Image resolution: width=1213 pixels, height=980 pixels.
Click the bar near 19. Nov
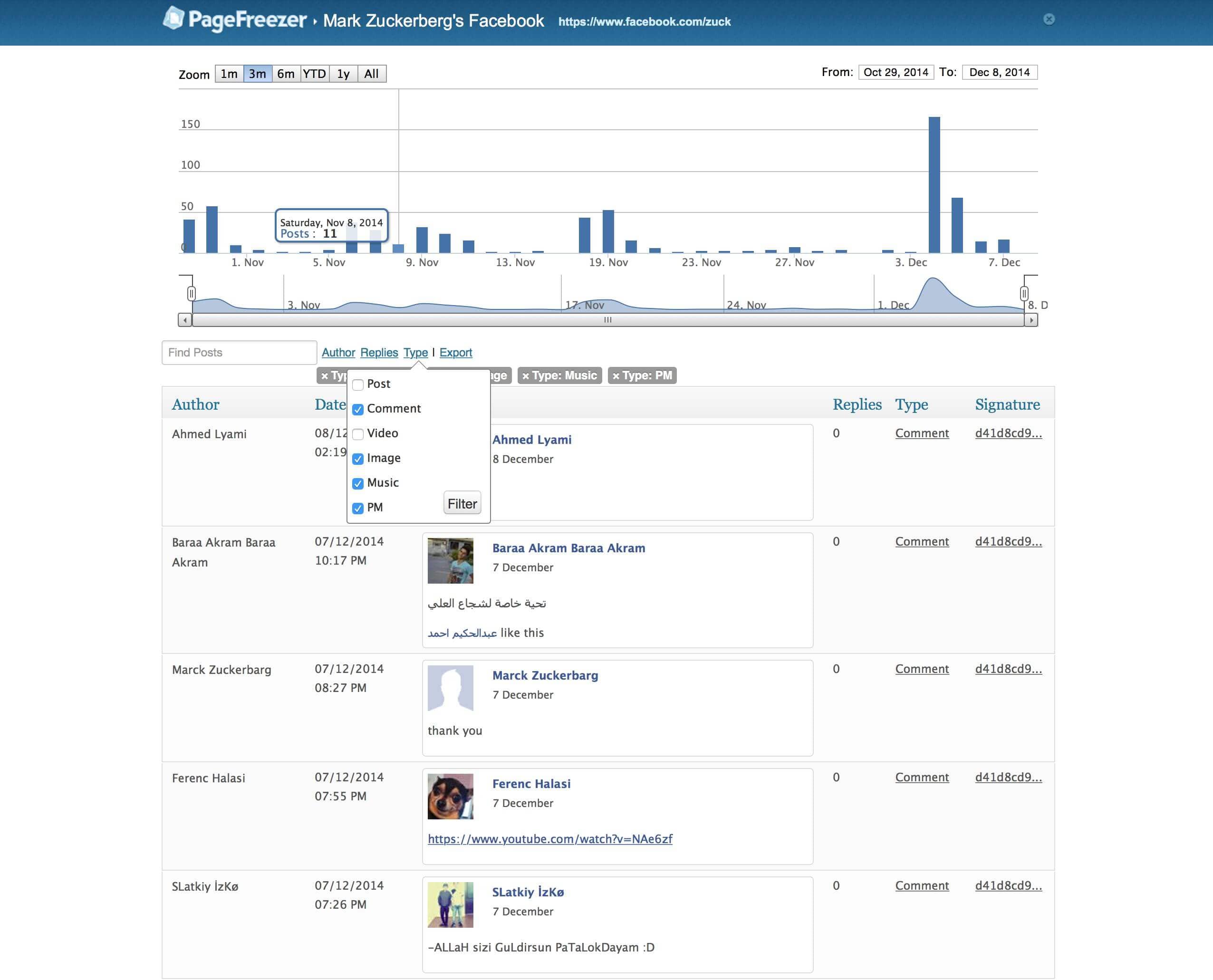pos(608,231)
